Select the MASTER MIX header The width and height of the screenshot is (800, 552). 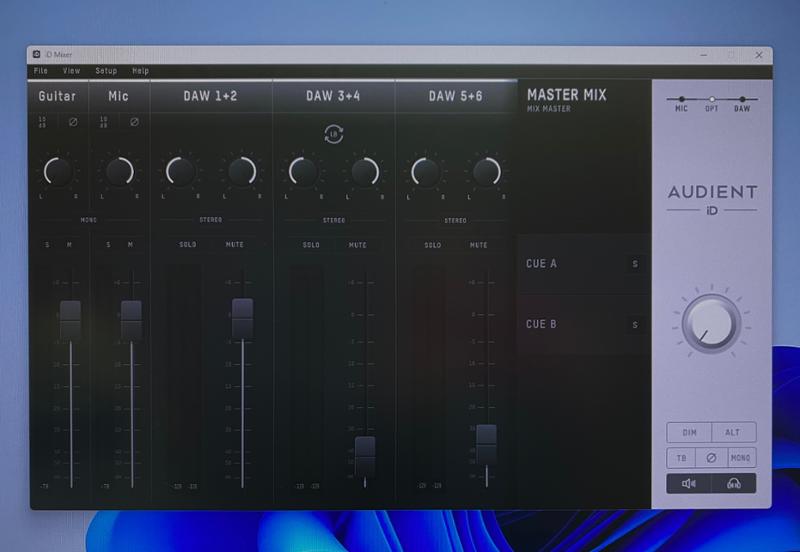(567, 95)
